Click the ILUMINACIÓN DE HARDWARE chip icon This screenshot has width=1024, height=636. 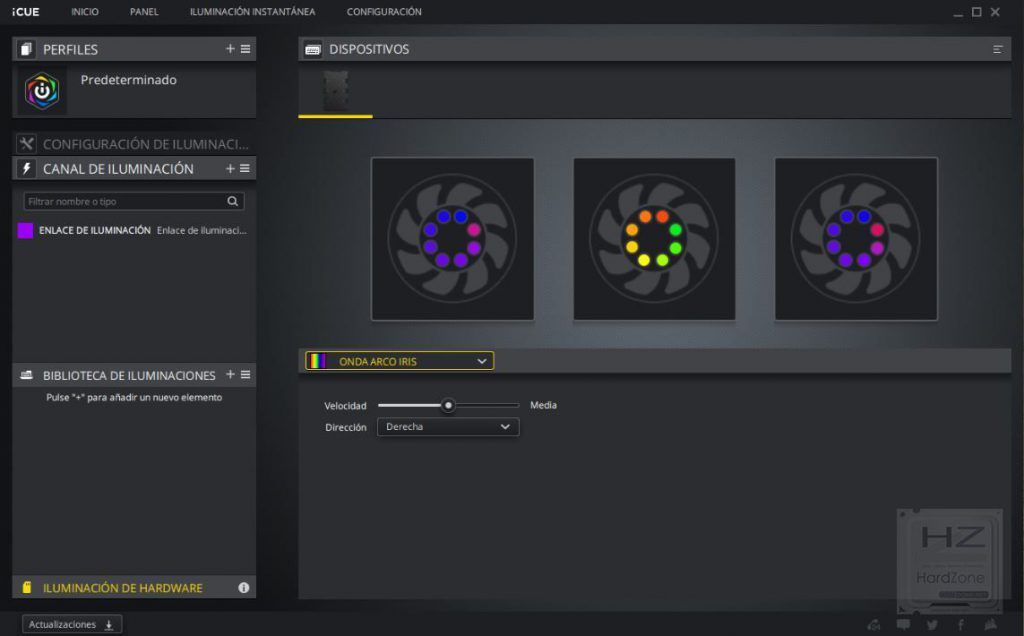tap(27, 587)
